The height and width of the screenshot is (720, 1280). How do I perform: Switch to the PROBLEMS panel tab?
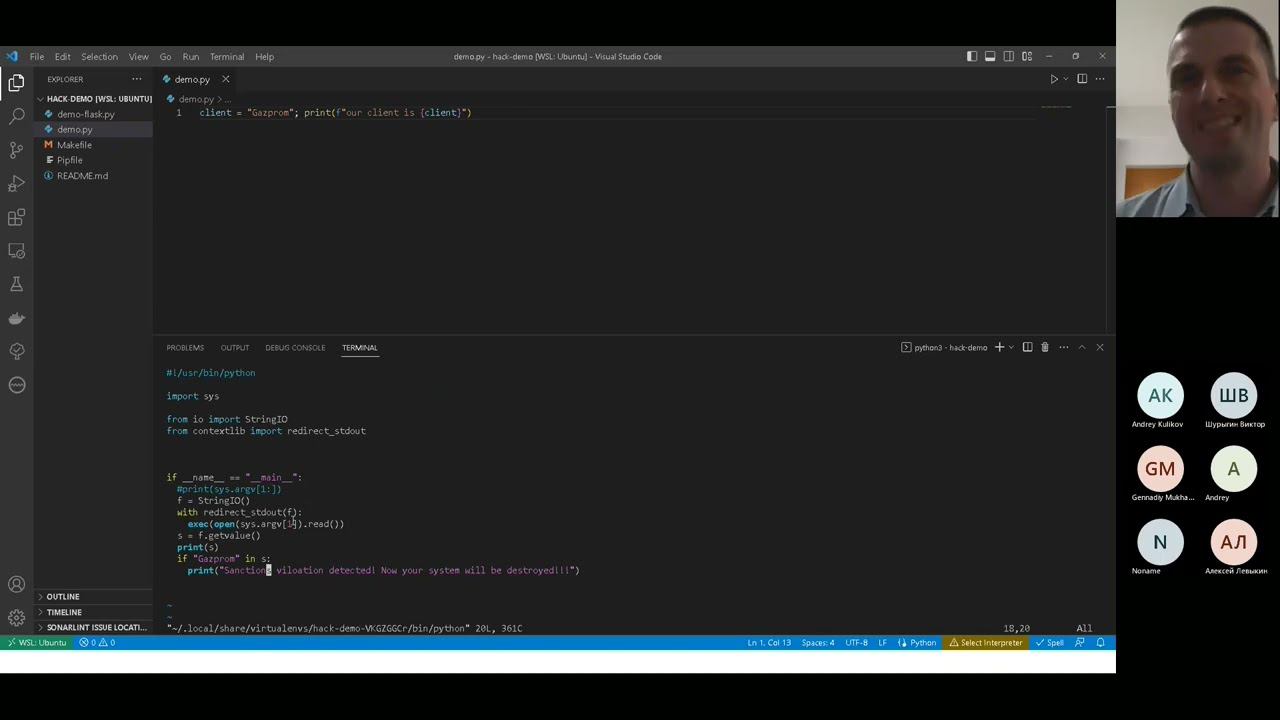click(185, 348)
